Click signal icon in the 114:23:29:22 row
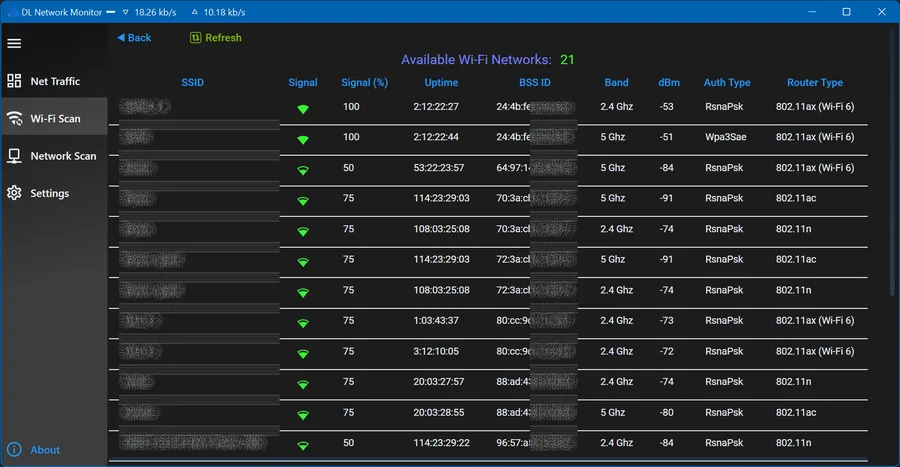 click(303, 445)
